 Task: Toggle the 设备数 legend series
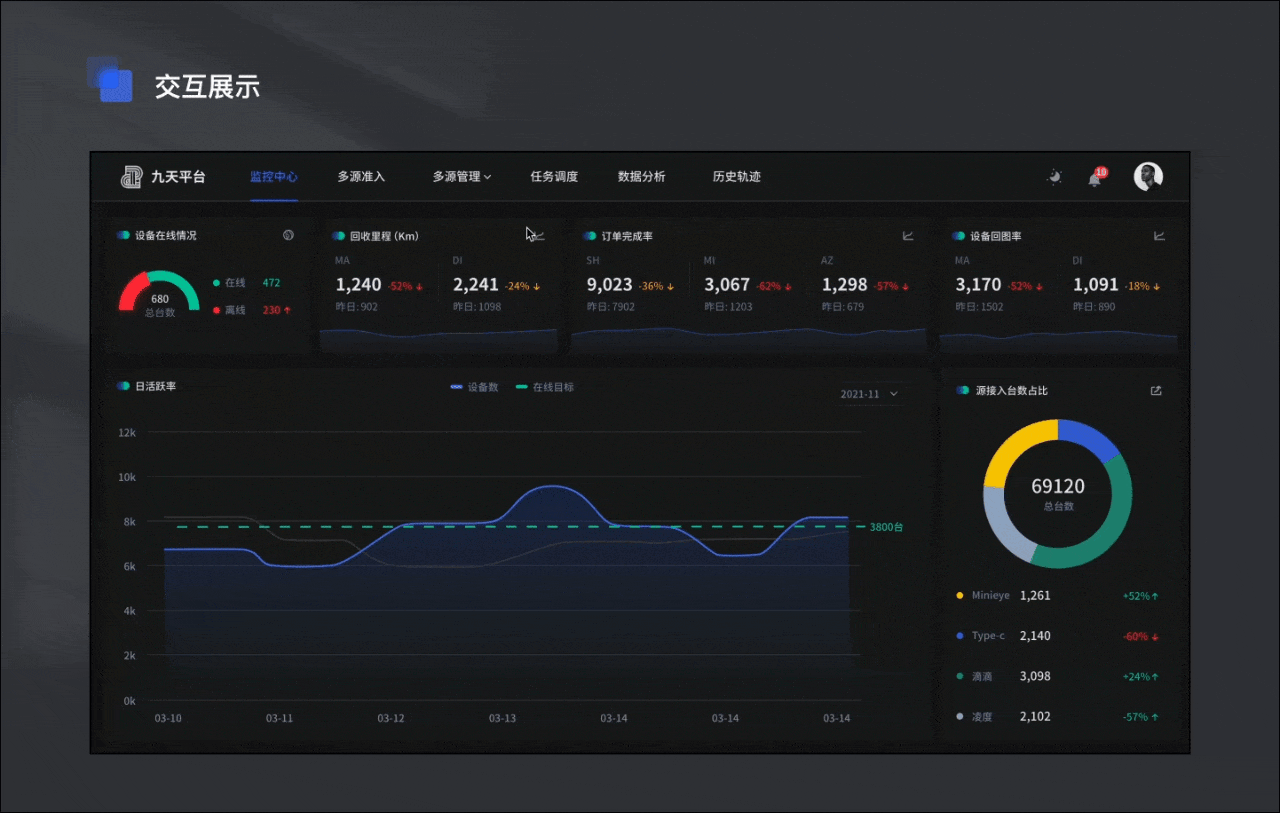[474, 387]
